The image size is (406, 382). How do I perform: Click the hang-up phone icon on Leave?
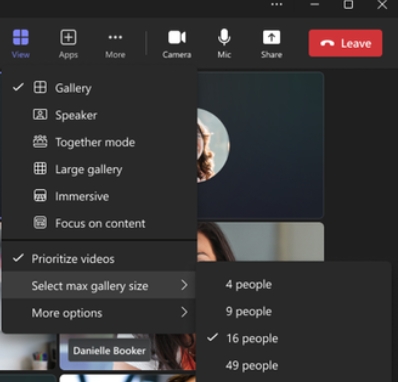[x=327, y=43]
